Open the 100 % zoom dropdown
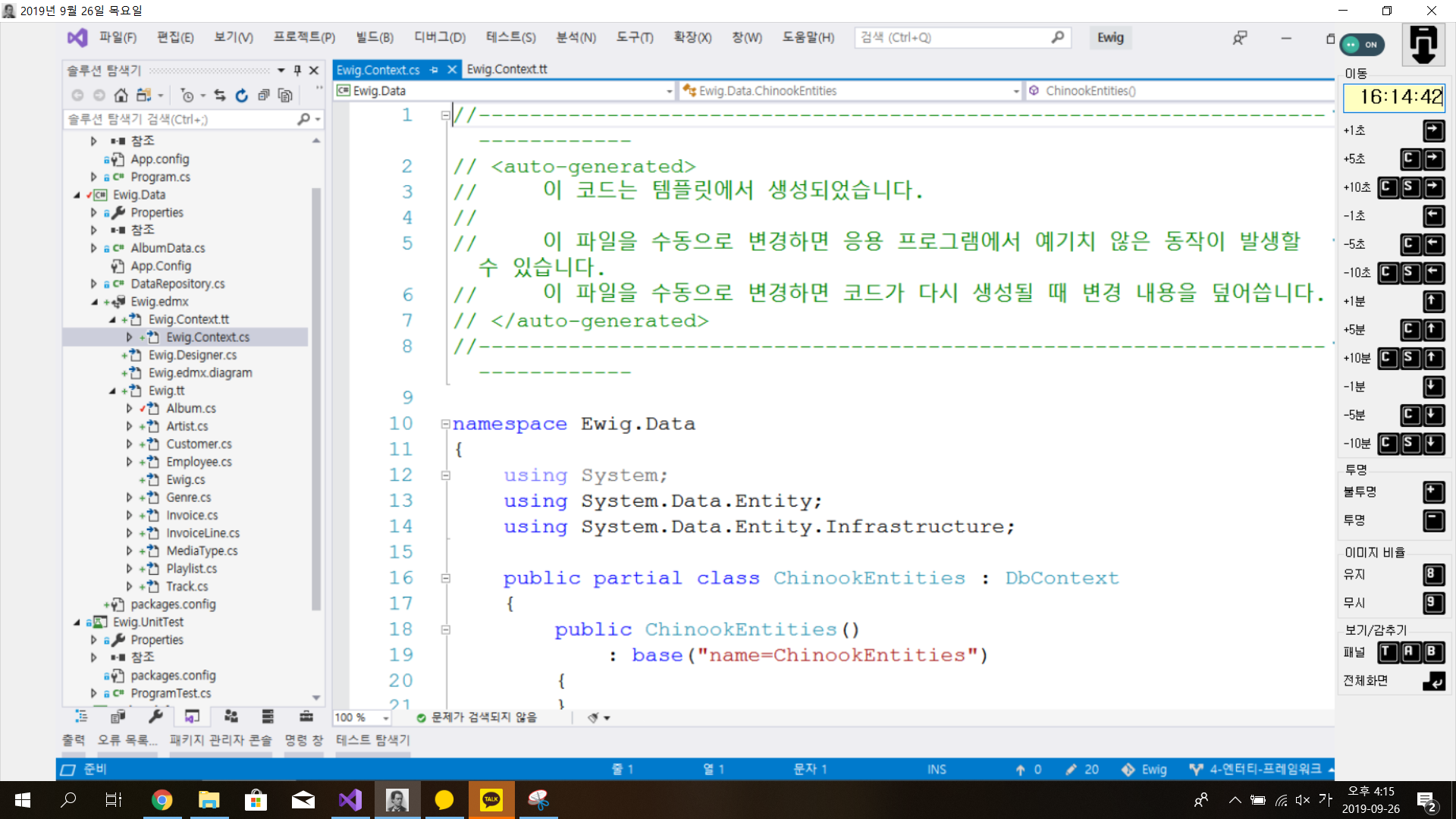Viewport: 1456px width, 819px height. (386, 717)
